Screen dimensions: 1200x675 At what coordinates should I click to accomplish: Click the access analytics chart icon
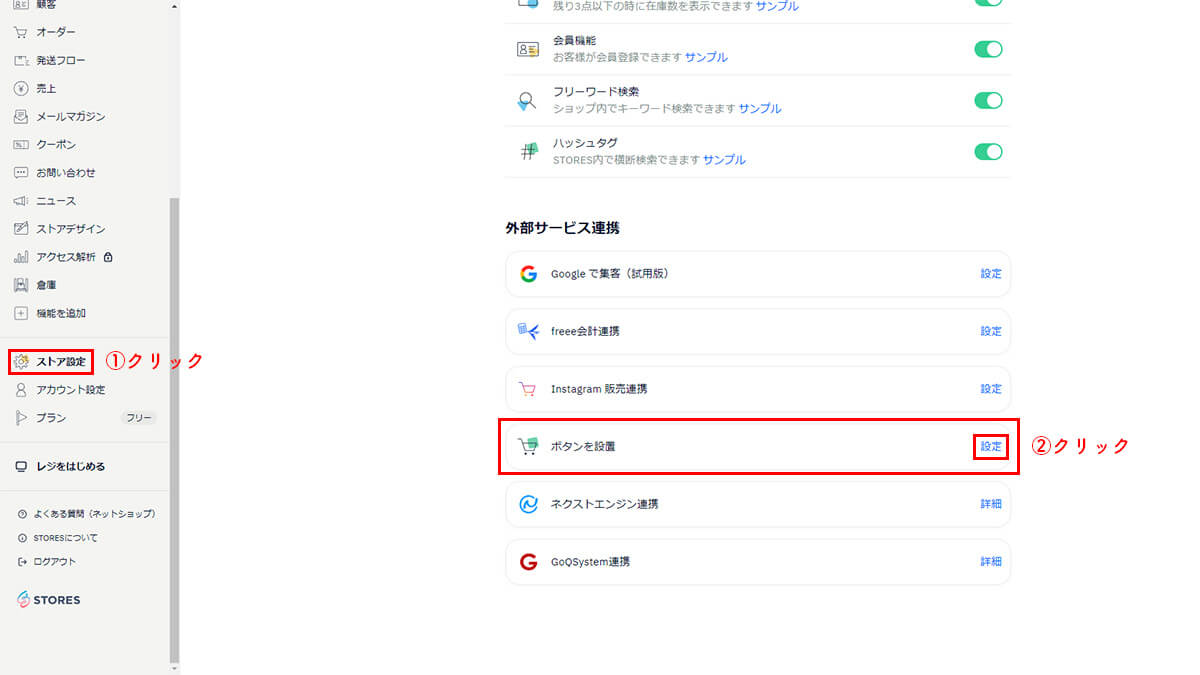(x=21, y=257)
